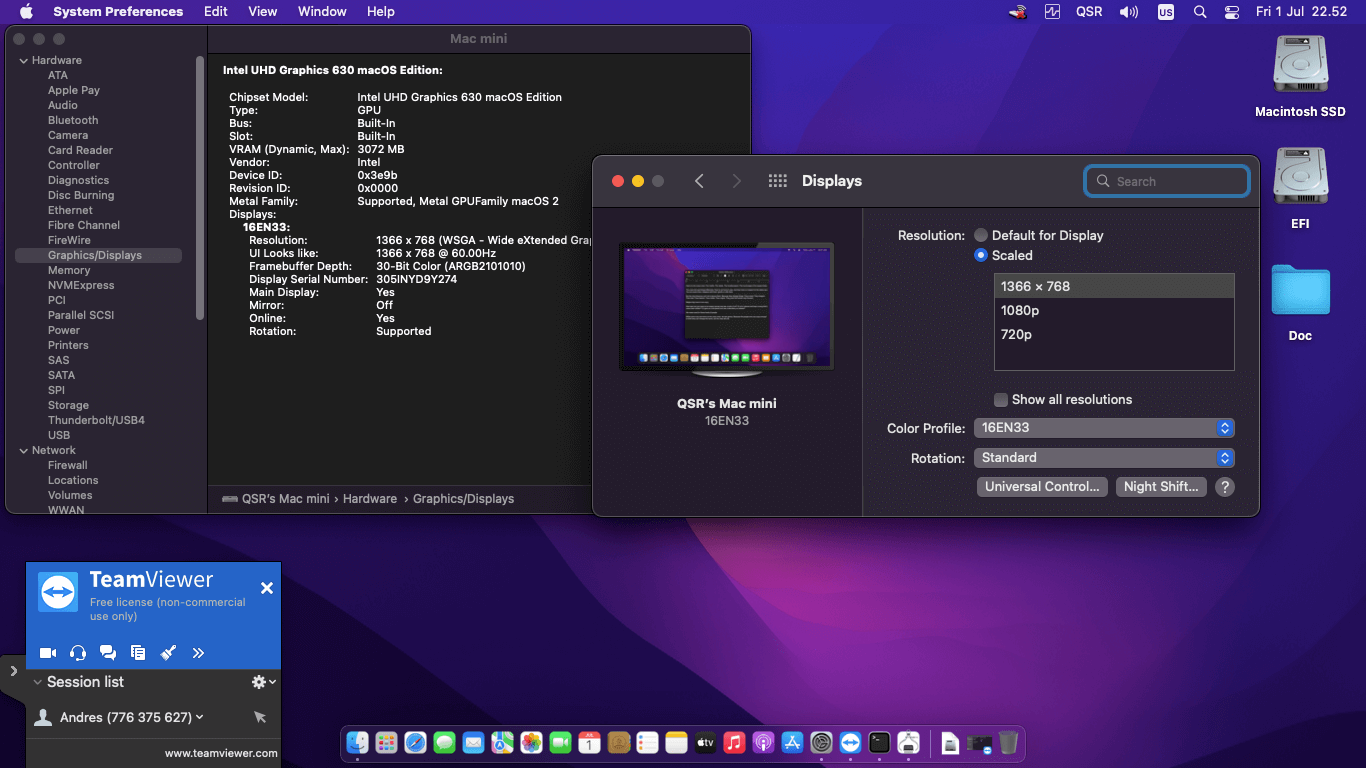The width and height of the screenshot is (1366, 768).
Task: Expand Andres session options chevron
Action: (200, 717)
